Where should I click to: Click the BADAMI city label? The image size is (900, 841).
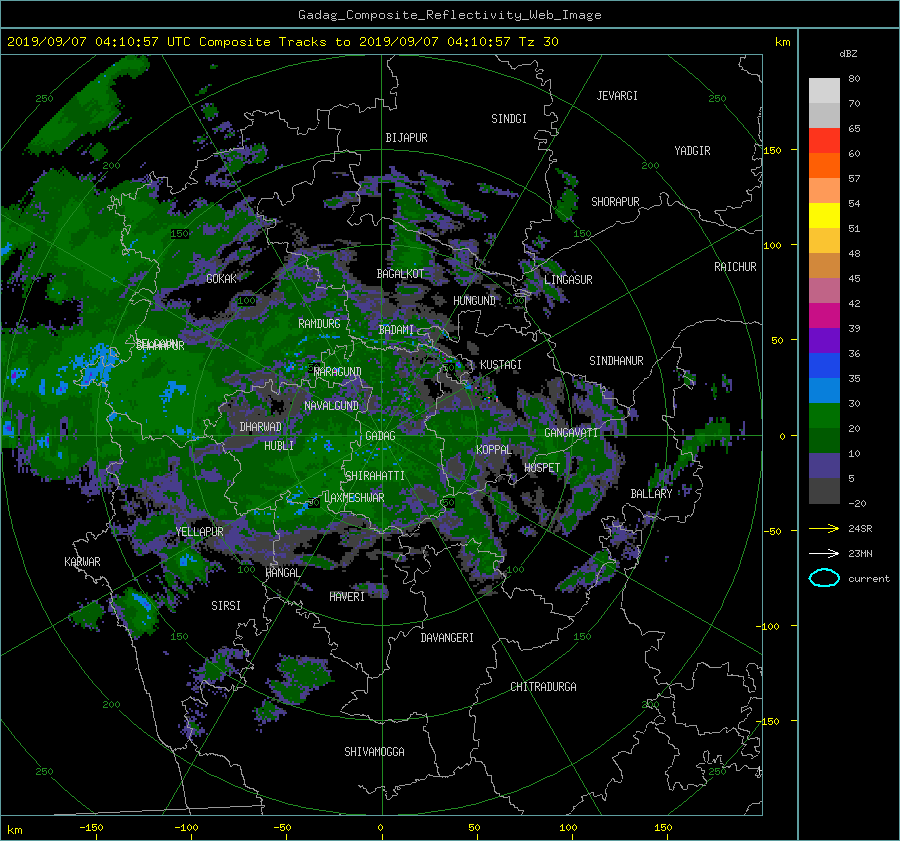click(x=396, y=330)
